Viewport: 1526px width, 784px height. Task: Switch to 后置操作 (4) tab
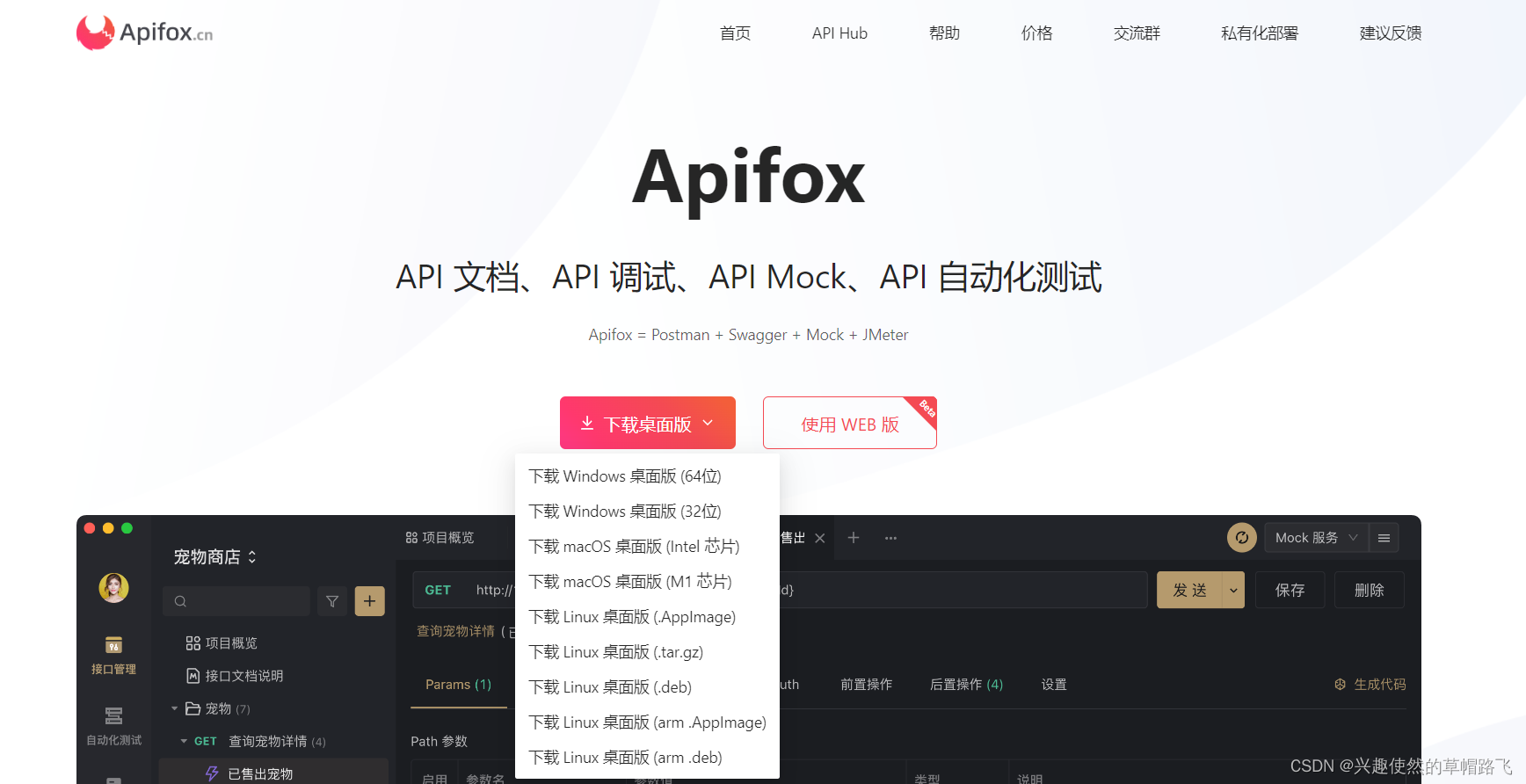coord(966,685)
